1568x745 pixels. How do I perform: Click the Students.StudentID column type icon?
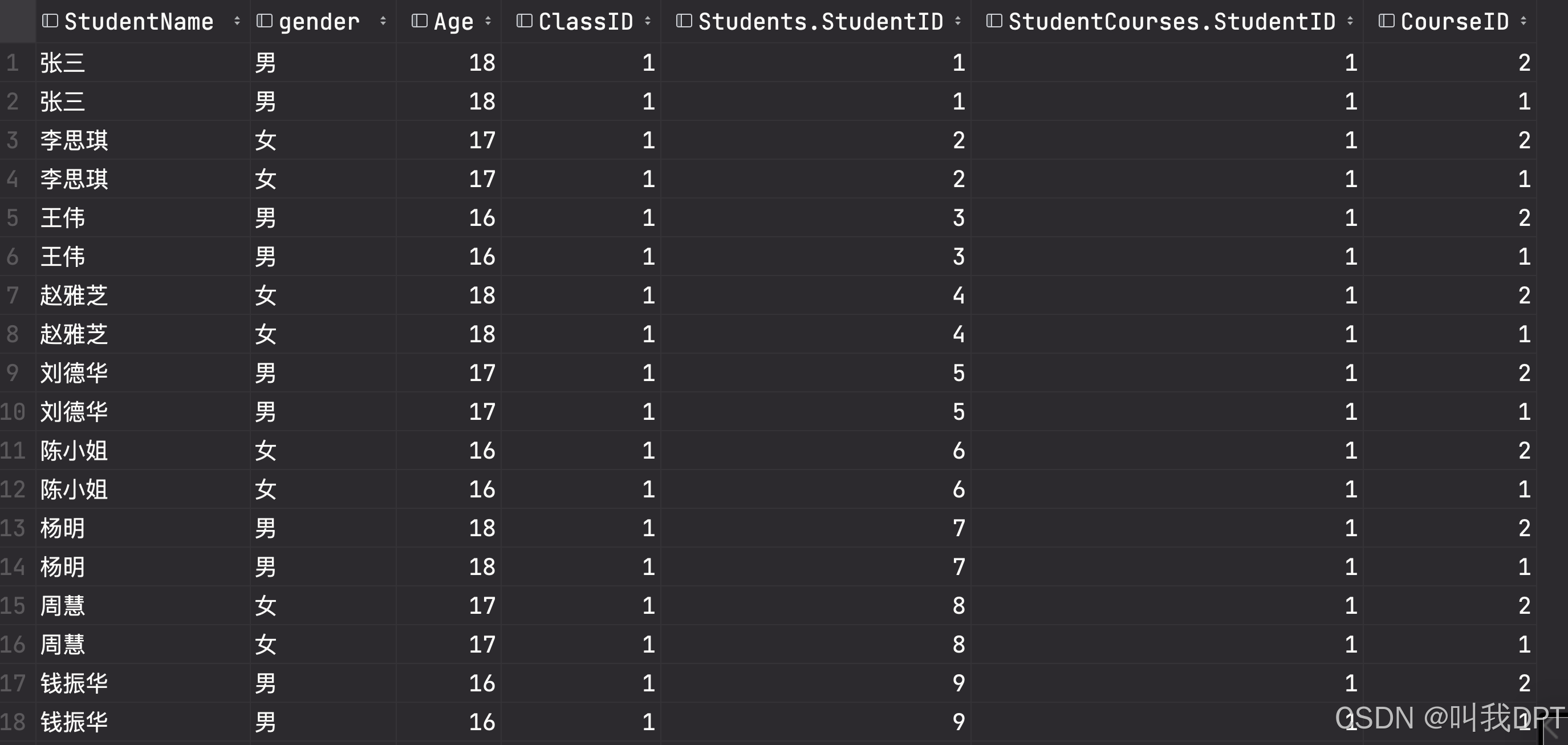tap(684, 21)
